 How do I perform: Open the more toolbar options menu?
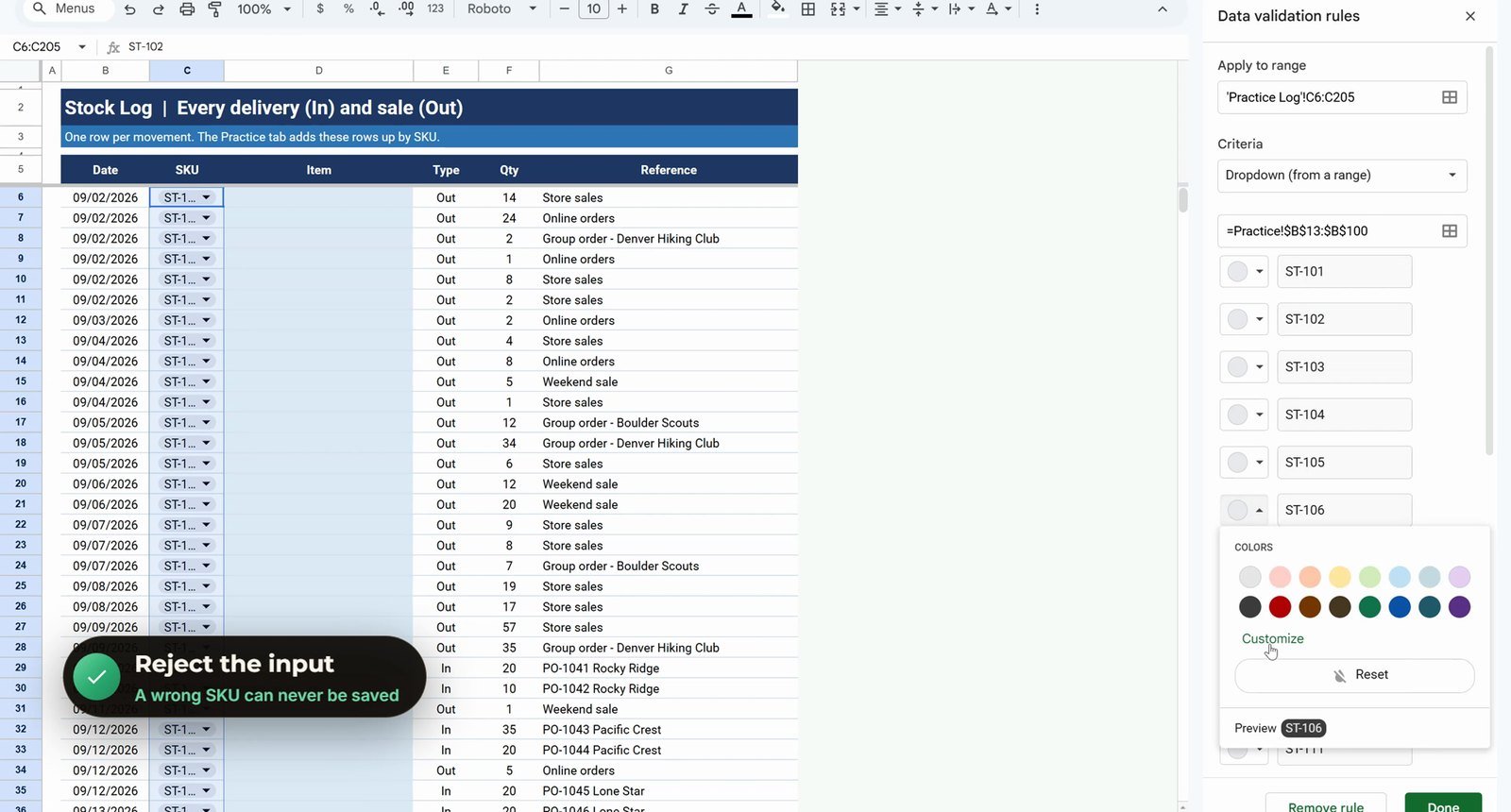(x=1037, y=8)
